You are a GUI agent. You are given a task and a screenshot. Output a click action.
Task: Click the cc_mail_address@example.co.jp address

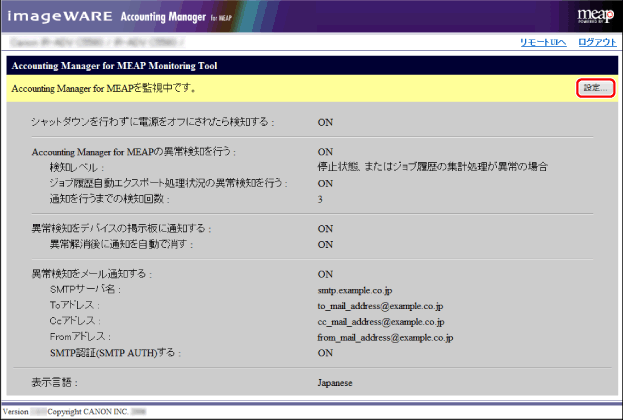pyautogui.click(x=381, y=321)
